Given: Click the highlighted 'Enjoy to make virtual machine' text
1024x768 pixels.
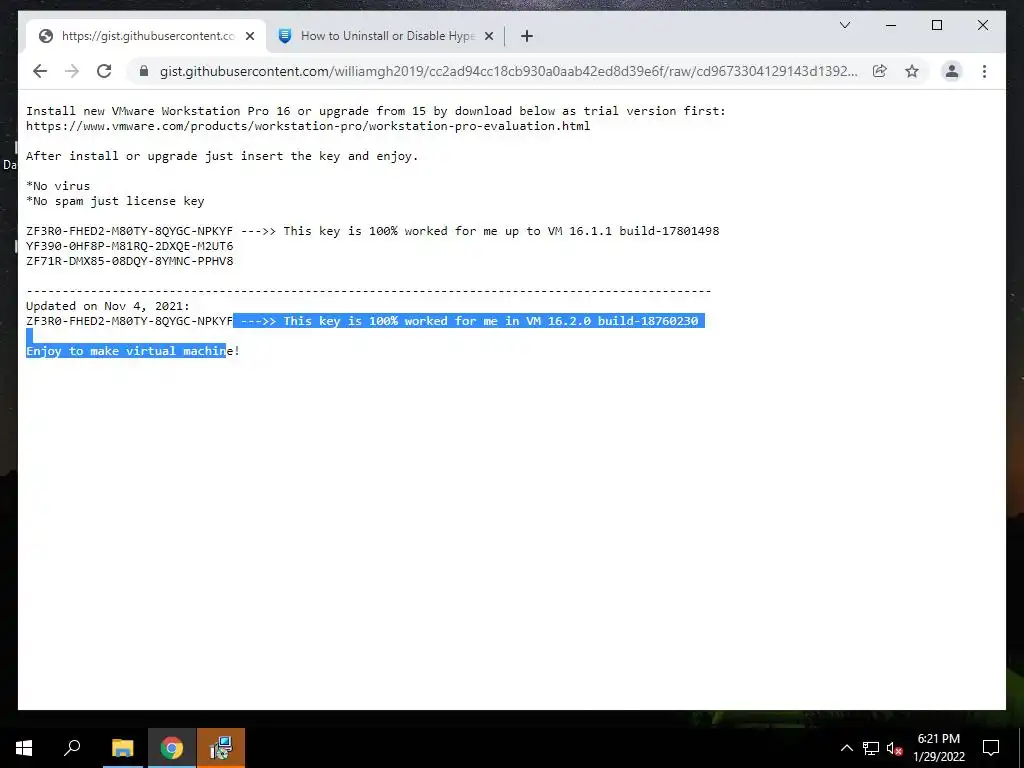Looking at the screenshot, I should (x=126, y=351).
